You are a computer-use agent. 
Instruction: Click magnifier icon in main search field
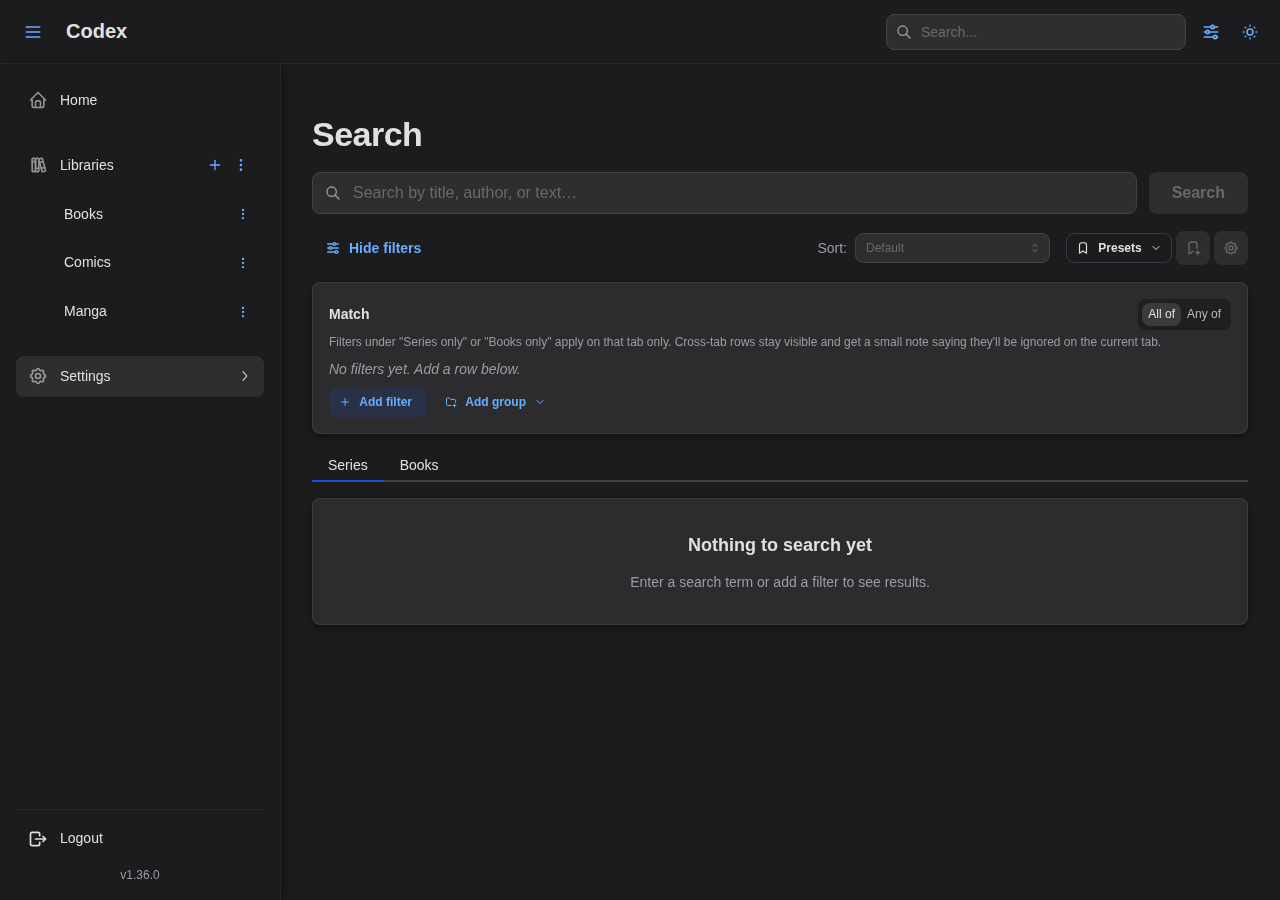(x=333, y=193)
